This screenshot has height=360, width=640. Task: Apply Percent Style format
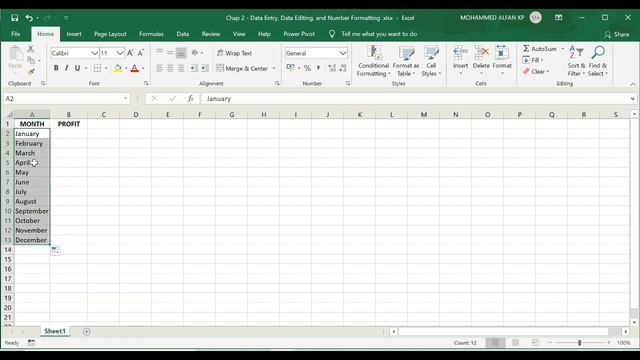pyautogui.click(x=307, y=68)
